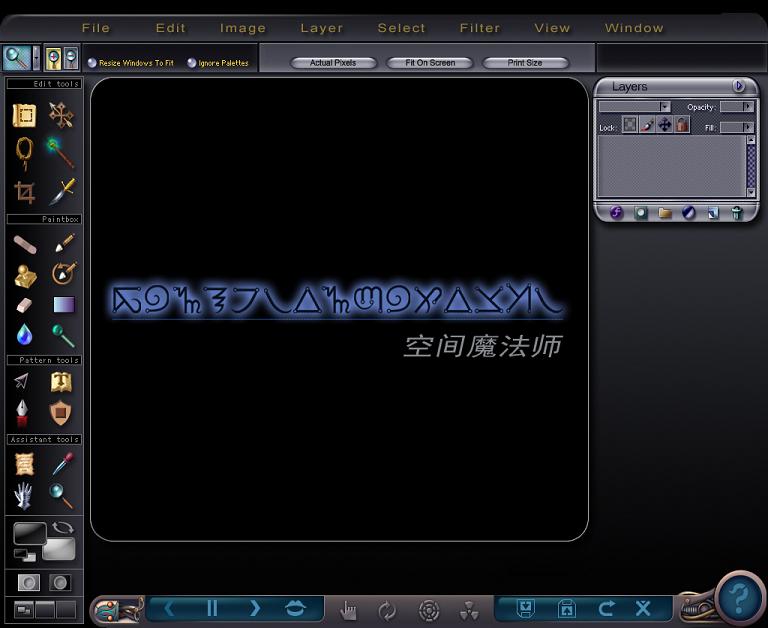This screenshot has height=628, width=768.
Task: Toggle lock image pixels brush
Action: click(x=647, y=124)
